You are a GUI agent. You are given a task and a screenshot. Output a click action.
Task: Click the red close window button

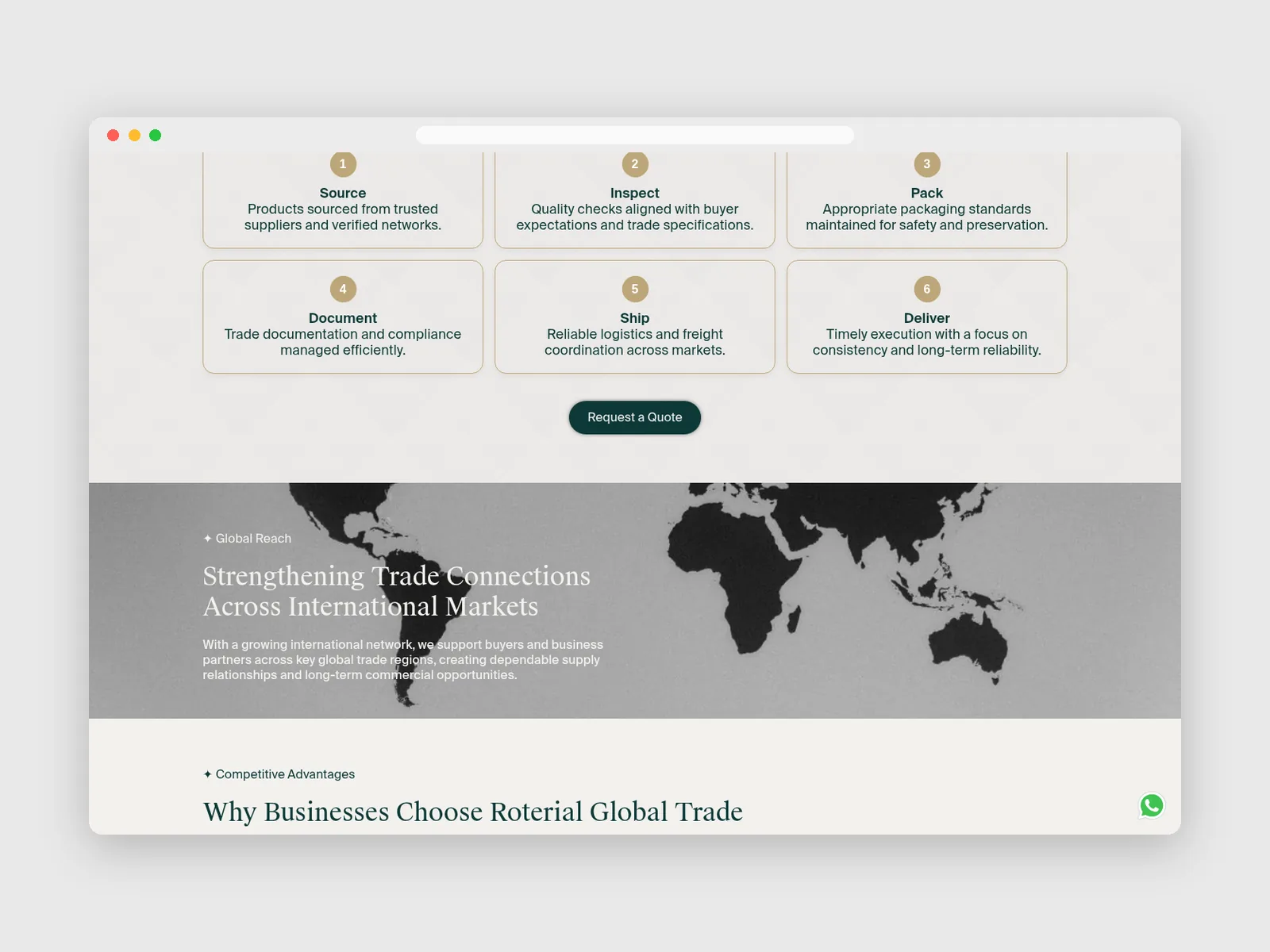click(x=114, y=136)
